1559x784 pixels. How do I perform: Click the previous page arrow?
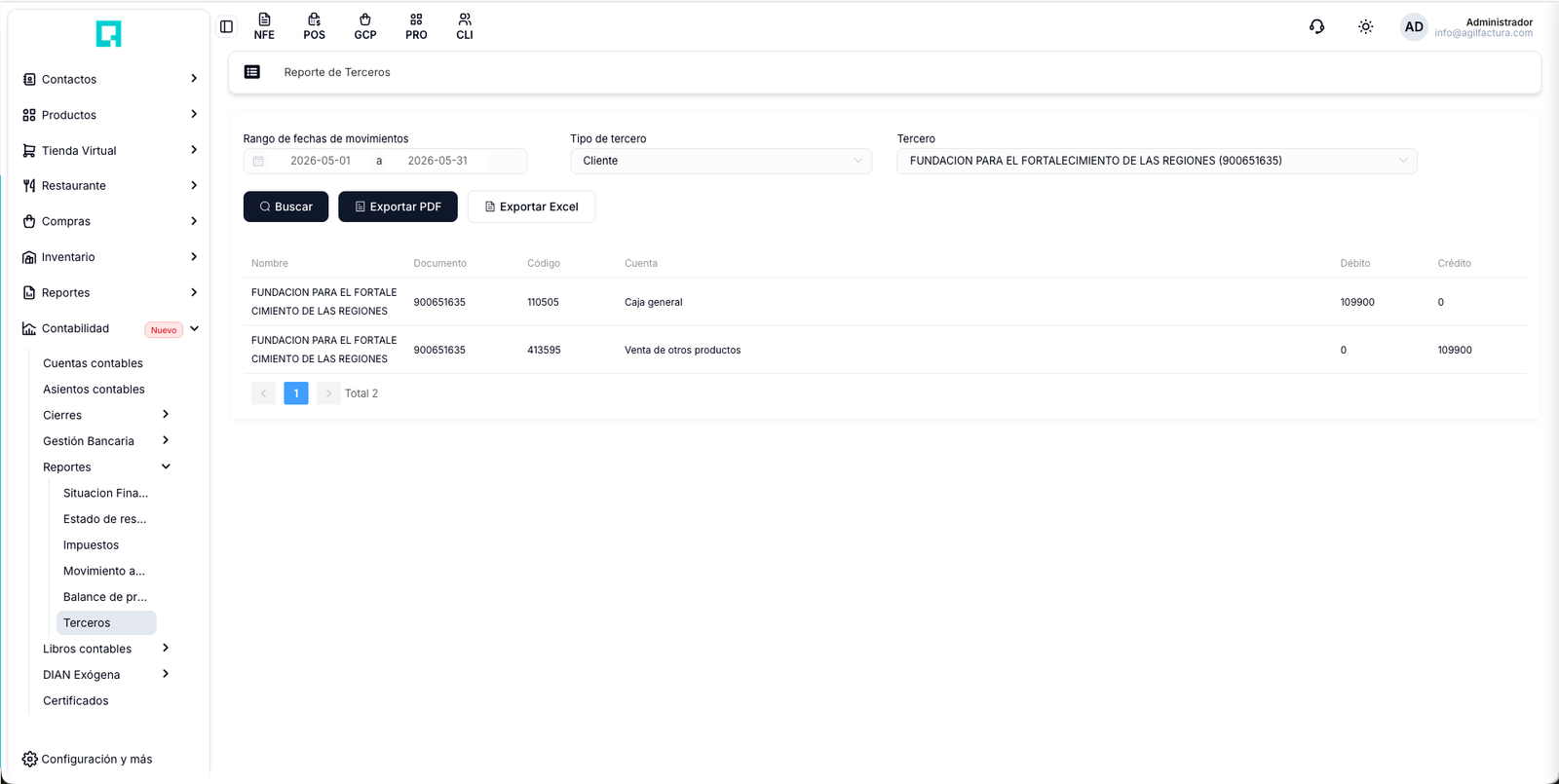pos(263,393)
